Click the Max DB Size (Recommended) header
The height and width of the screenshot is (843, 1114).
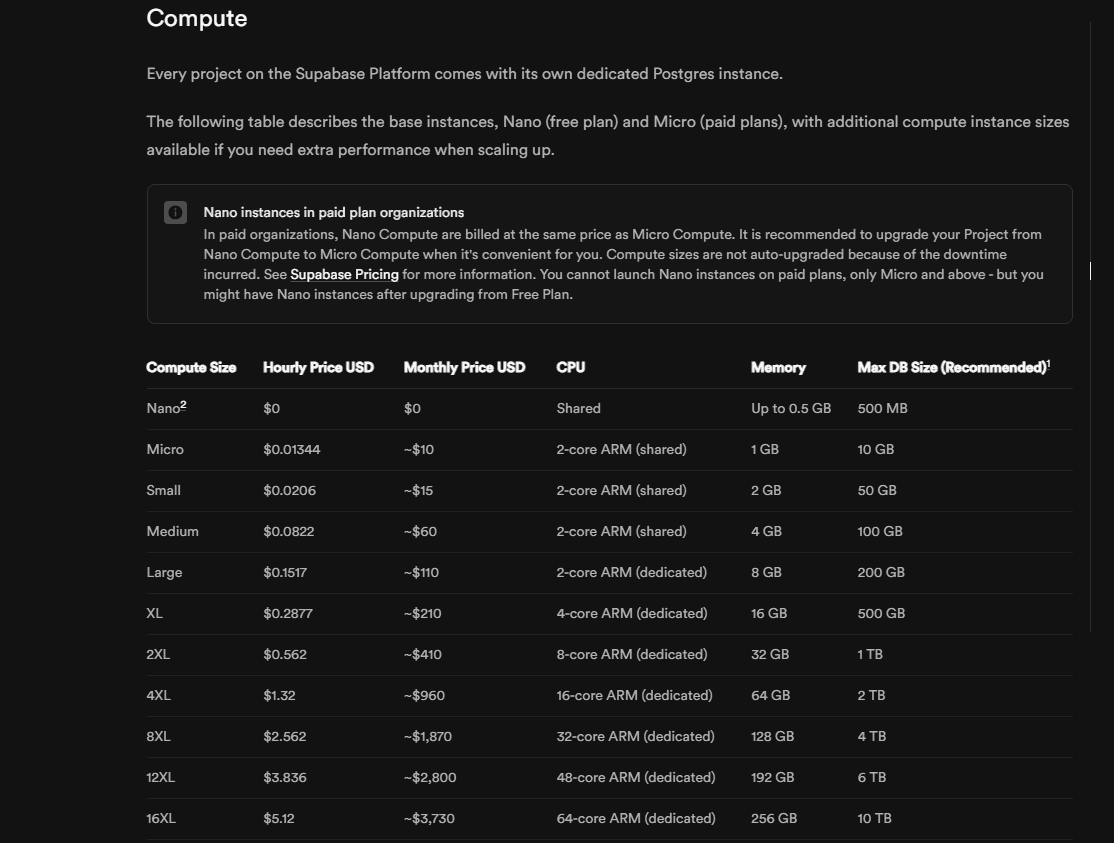[x=951, y=367]
